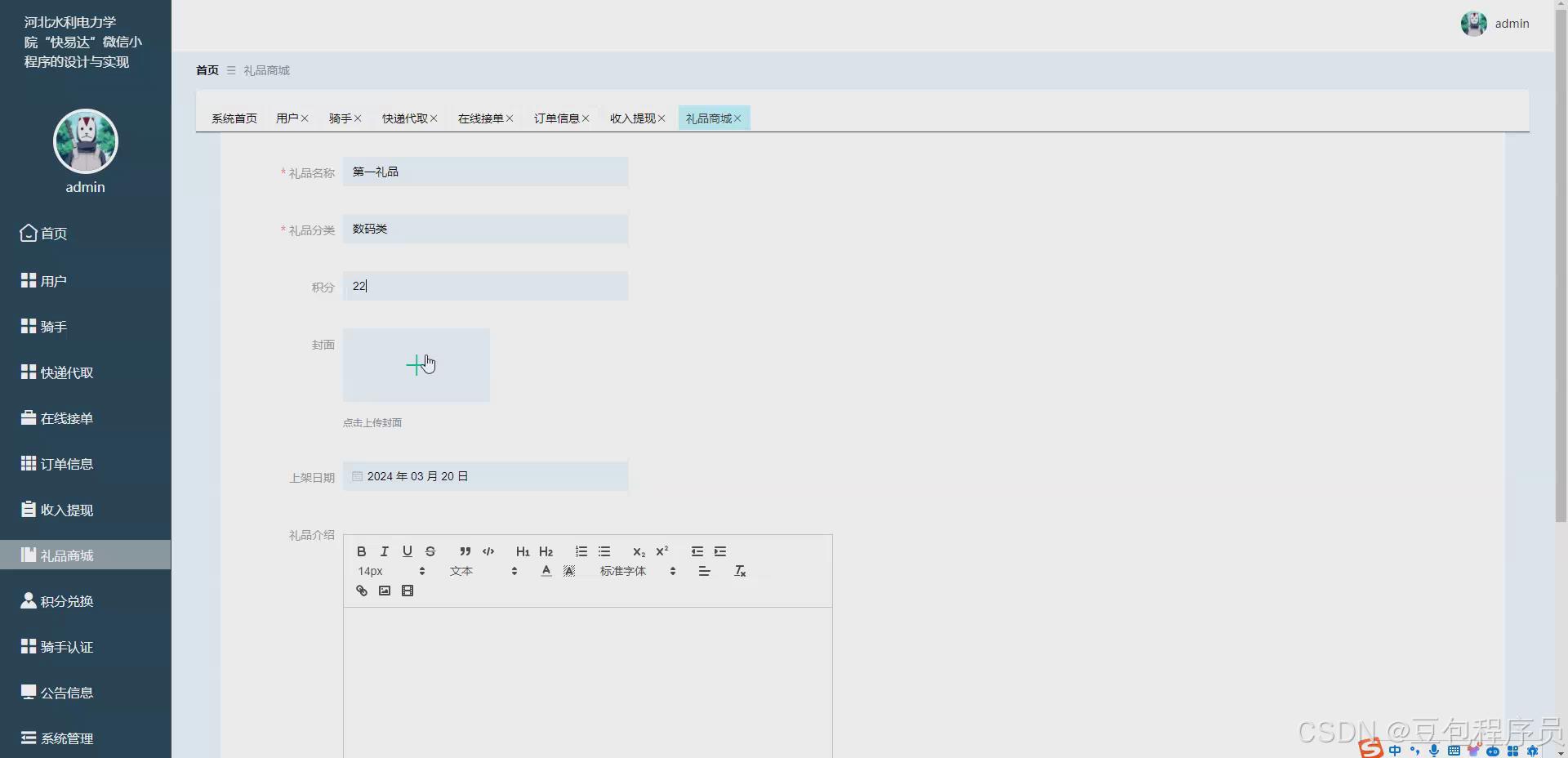1568x758 pixels.
Task: Apply subscript formatting
Action: 639,551
